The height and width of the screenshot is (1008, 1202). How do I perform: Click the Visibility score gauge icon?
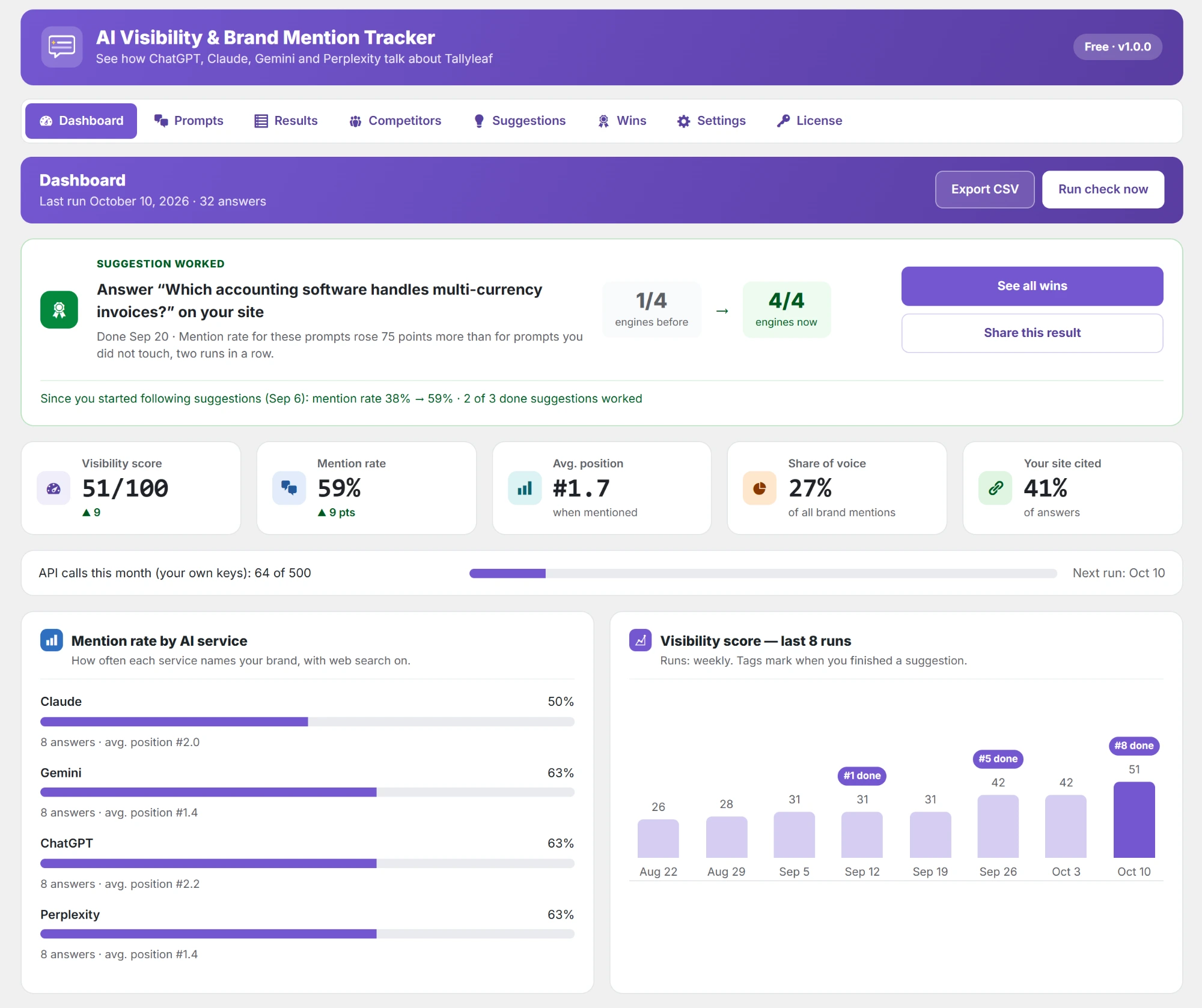pos(53,488)
